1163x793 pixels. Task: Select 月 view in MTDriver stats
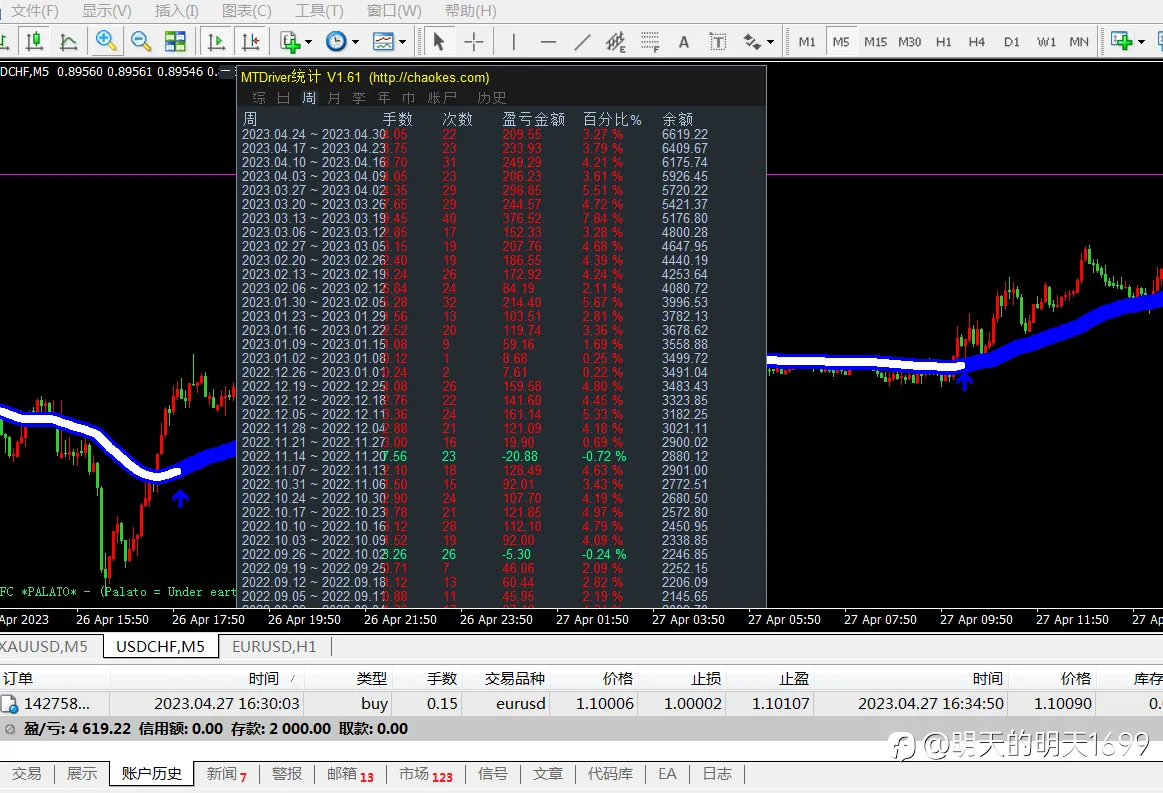pyautogui.click(x=334, y=98)
